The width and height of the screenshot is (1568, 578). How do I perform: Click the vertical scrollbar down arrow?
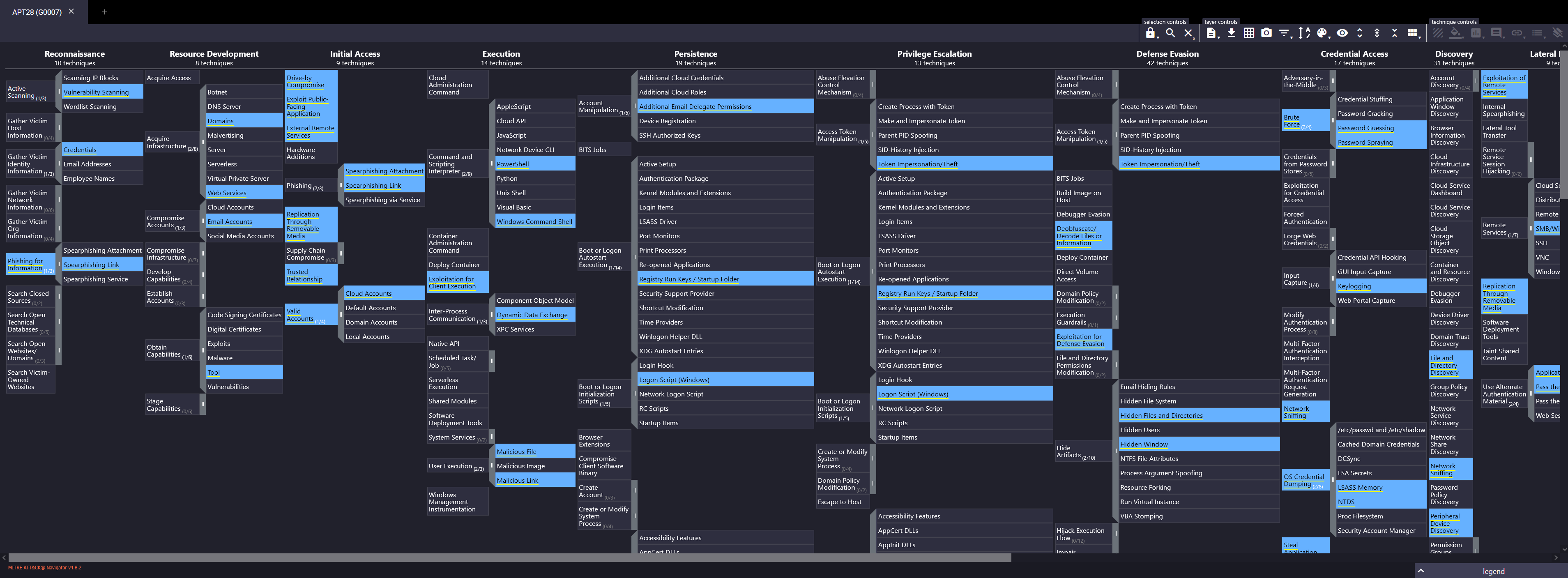(1564, 549)
